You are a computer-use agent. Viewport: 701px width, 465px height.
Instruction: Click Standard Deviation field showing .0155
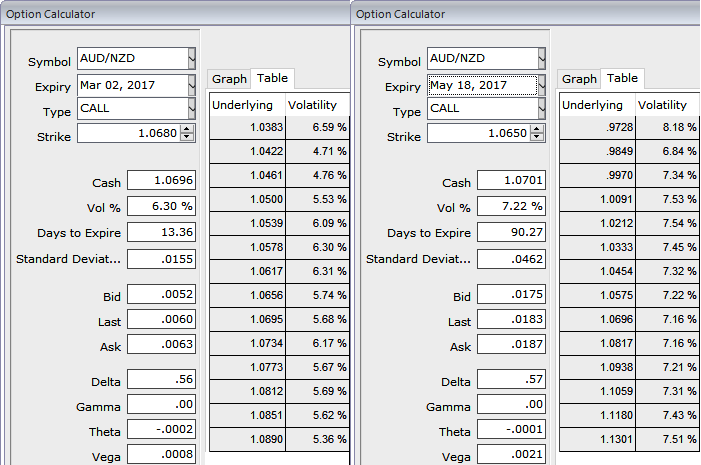[x=161, y=259]
